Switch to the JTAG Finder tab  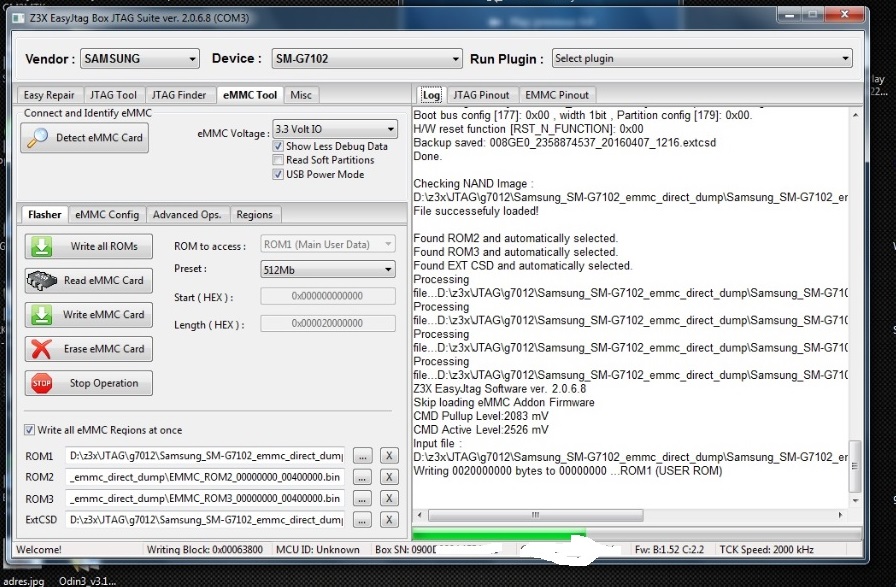[x=179, y=95]
